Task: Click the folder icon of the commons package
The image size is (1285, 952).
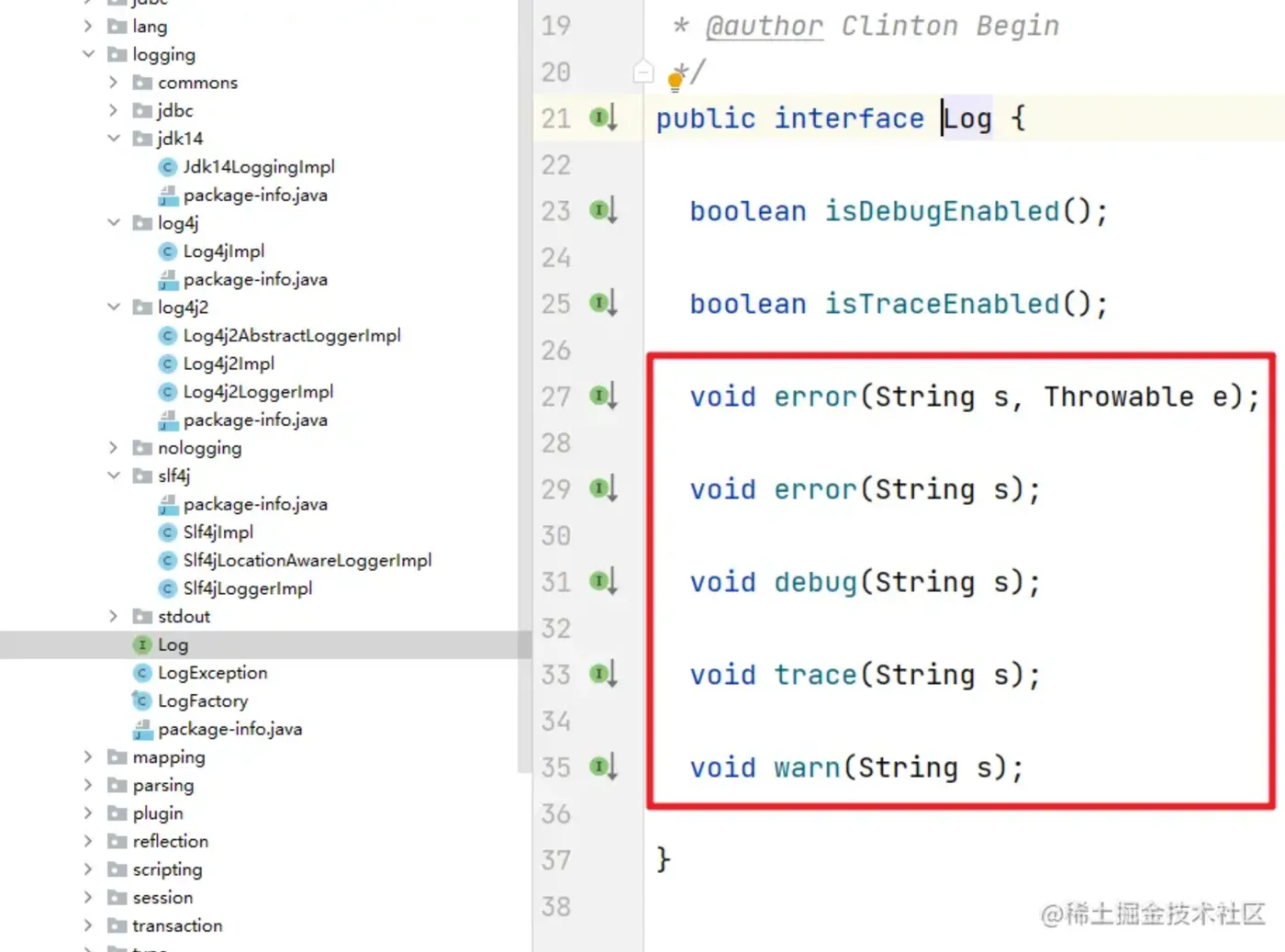Action: (142, 83)
